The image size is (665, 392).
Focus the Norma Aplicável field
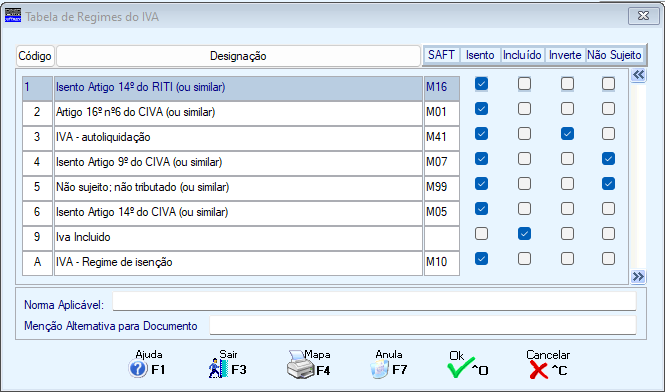[x=374, y=302]
